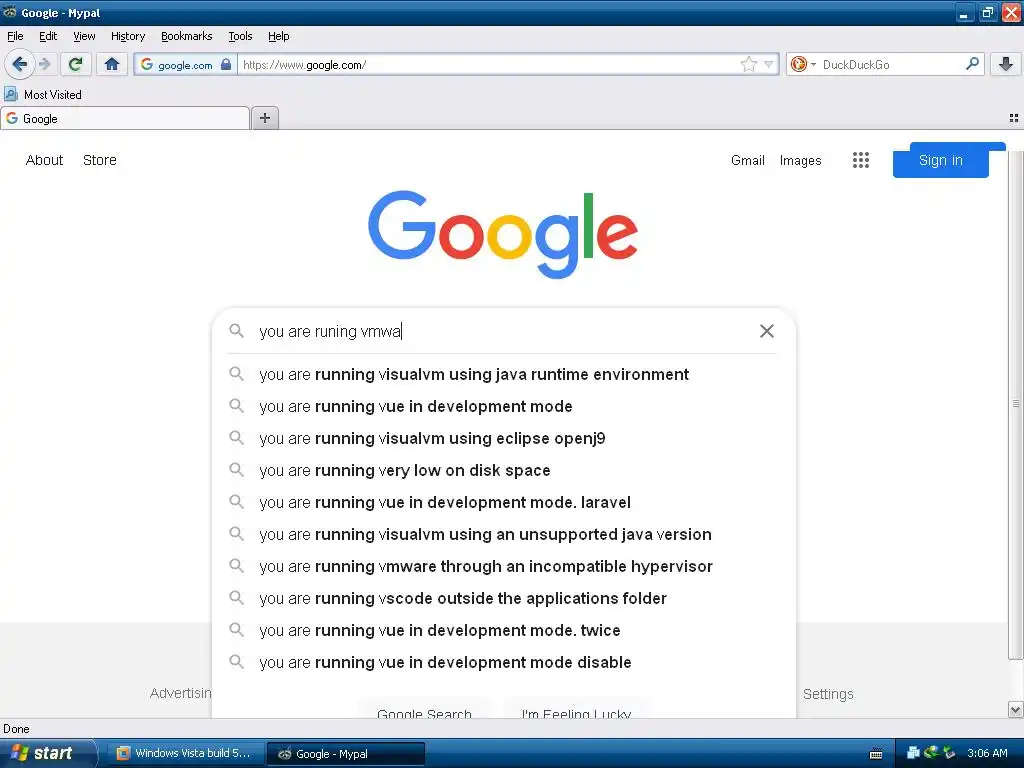Expand the URL history dropdown arrow
The image size is (1024, 768).
point(769,64)
